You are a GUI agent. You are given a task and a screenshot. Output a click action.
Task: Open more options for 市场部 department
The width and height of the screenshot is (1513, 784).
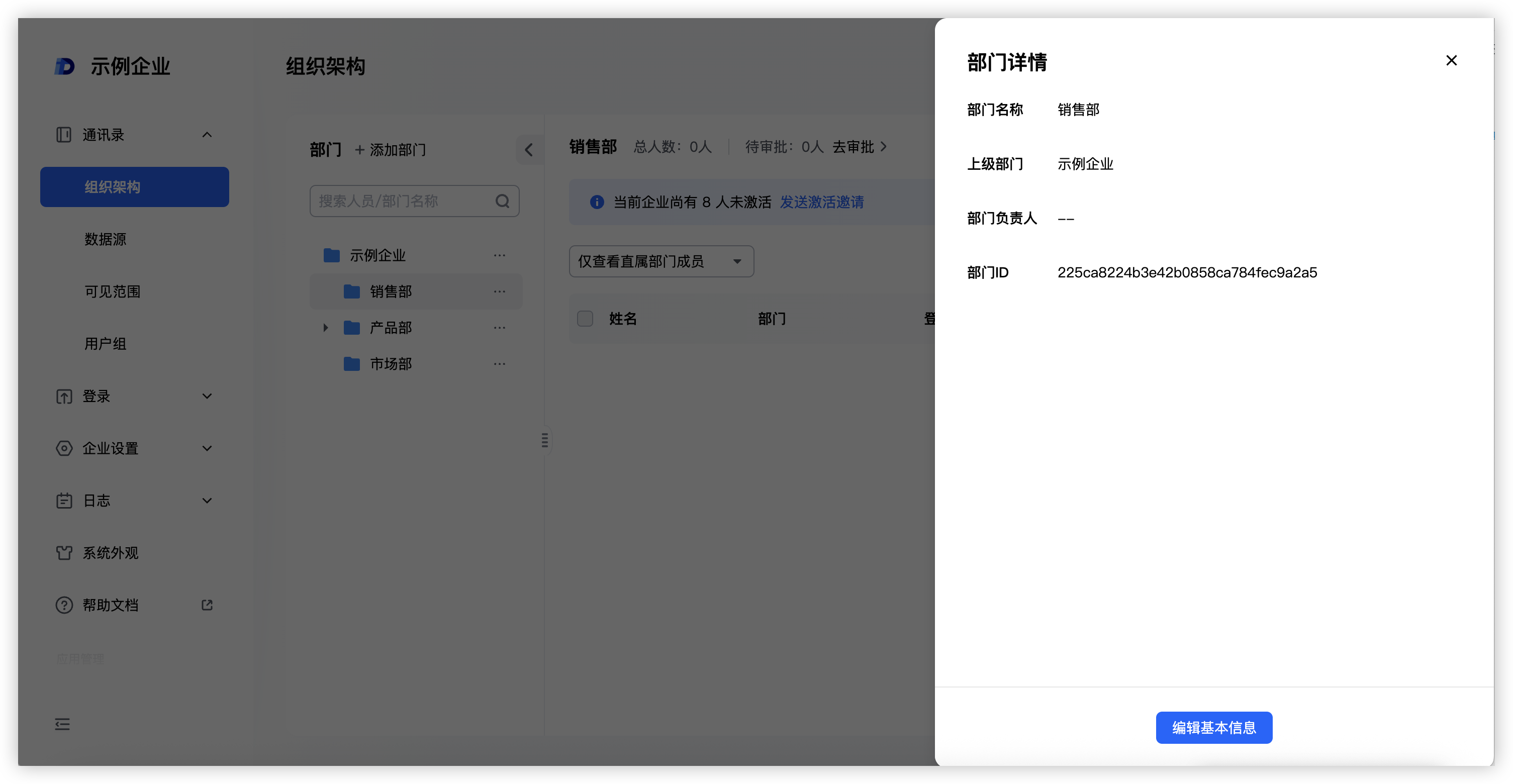(499, 364)
